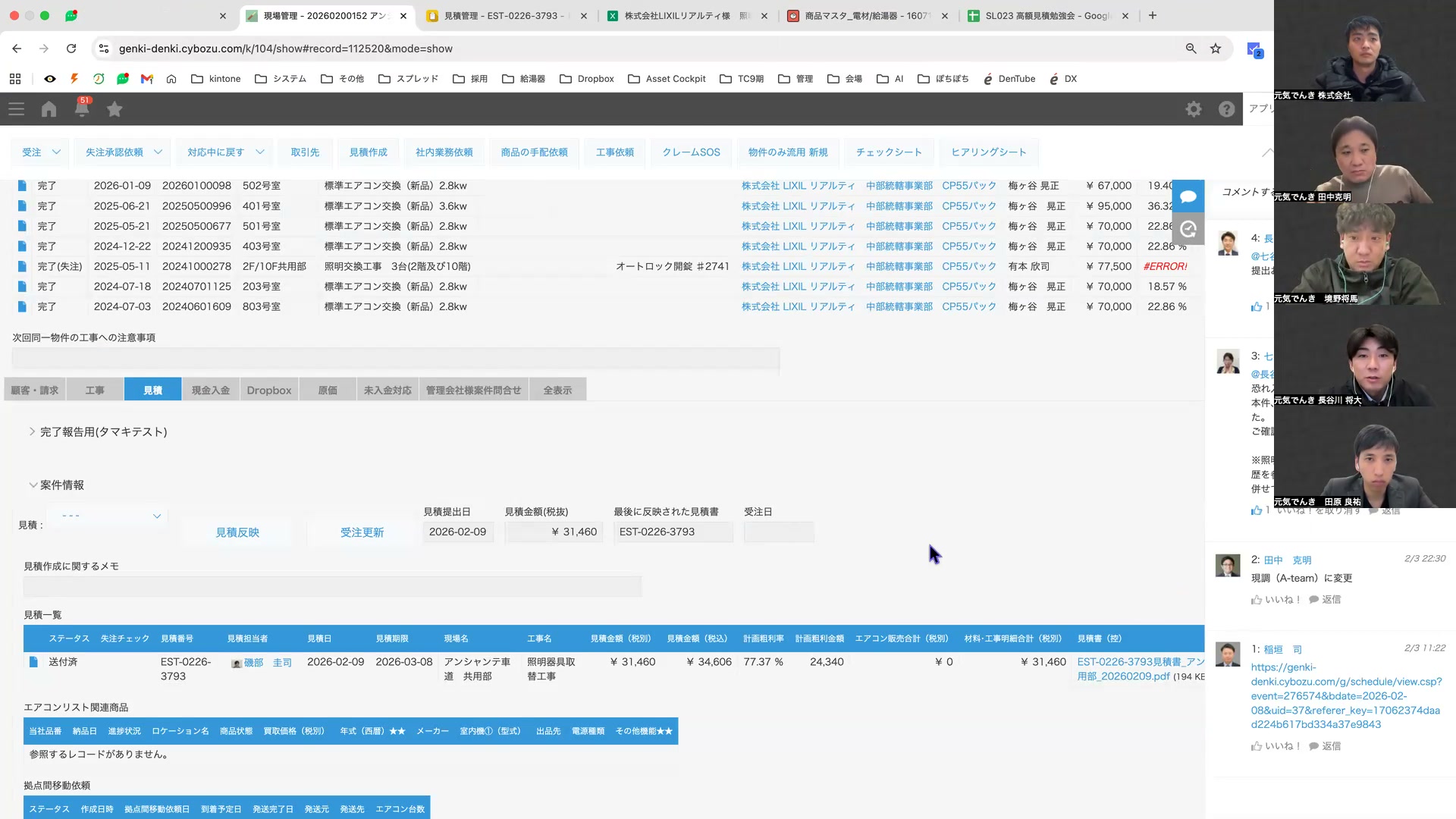Viewport: 1456px width, 819px height.
Task: Switch to the 現金入金 tab
Action: click(211, 391)
